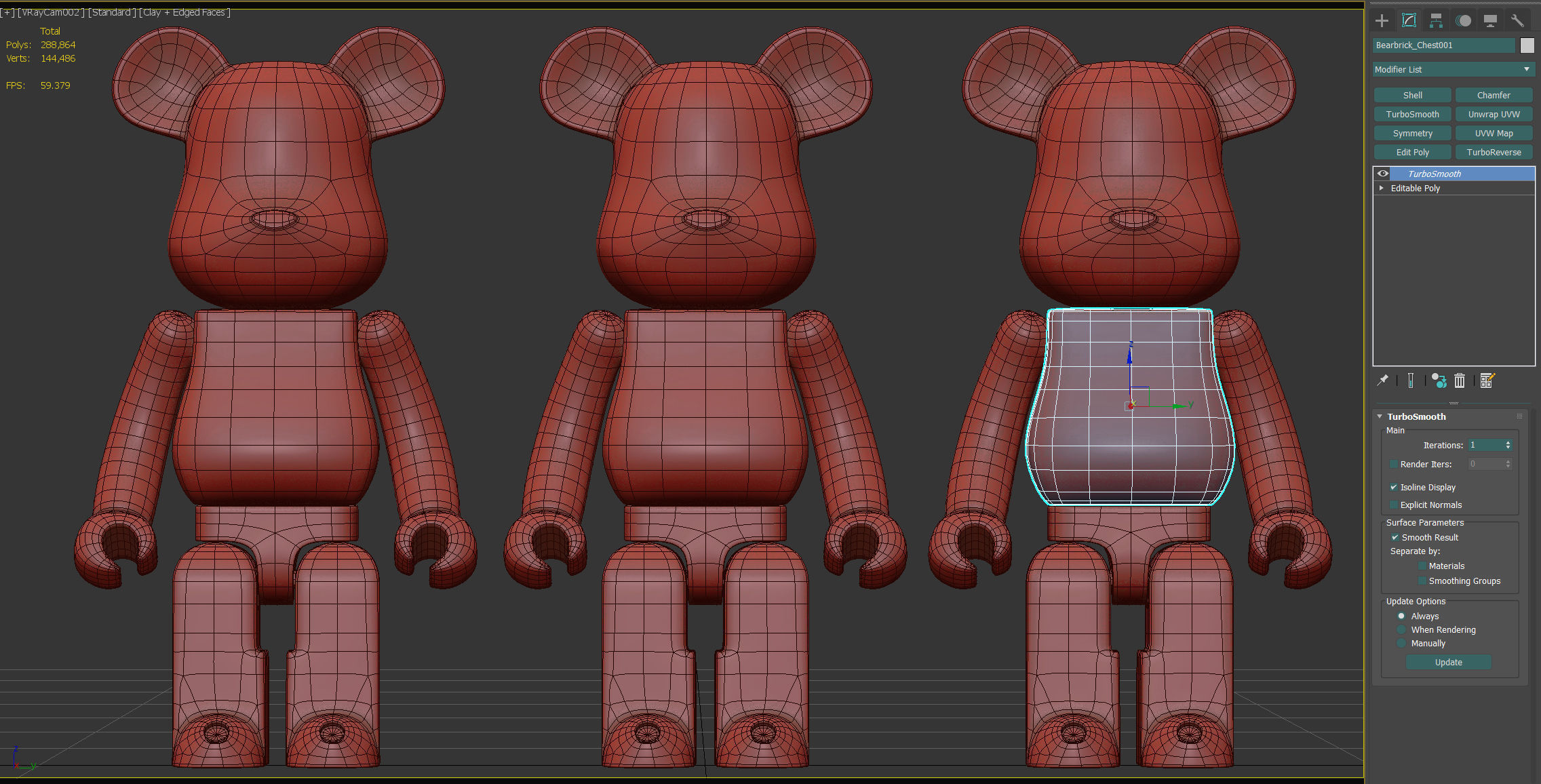Apply the Symmetry modifier

[1412, 133]
